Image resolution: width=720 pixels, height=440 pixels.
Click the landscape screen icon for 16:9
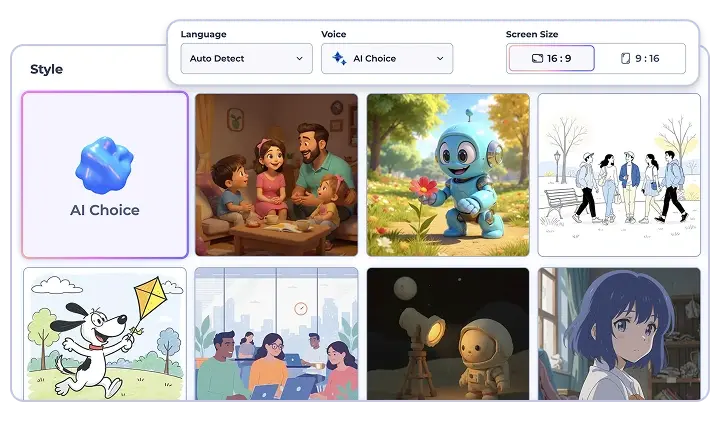[537, 59]
